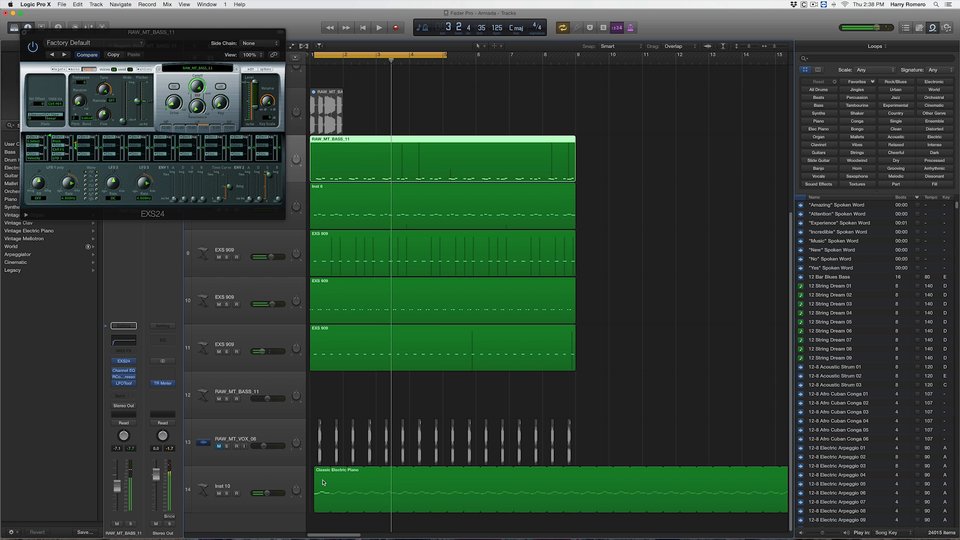Toggle the Metronome click button
This screenshot has height=540, width=960.
[630, 28]
